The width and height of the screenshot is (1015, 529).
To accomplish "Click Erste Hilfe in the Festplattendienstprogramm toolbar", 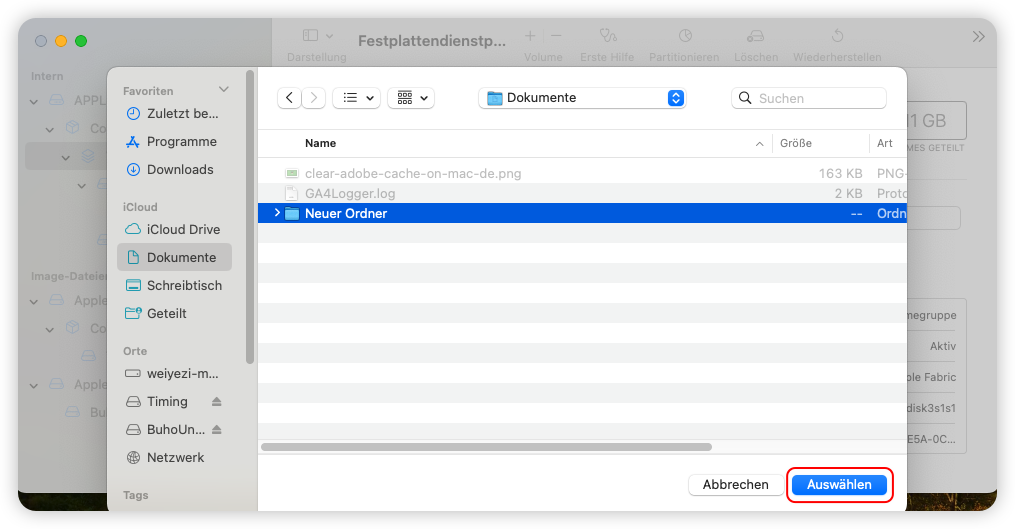I will [607, 45].
